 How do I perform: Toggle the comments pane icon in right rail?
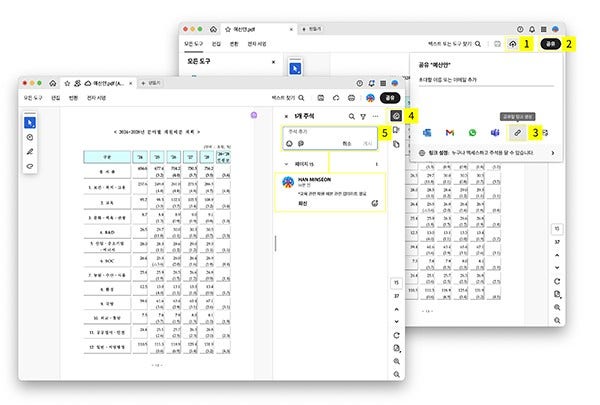(x=396, y=116)
